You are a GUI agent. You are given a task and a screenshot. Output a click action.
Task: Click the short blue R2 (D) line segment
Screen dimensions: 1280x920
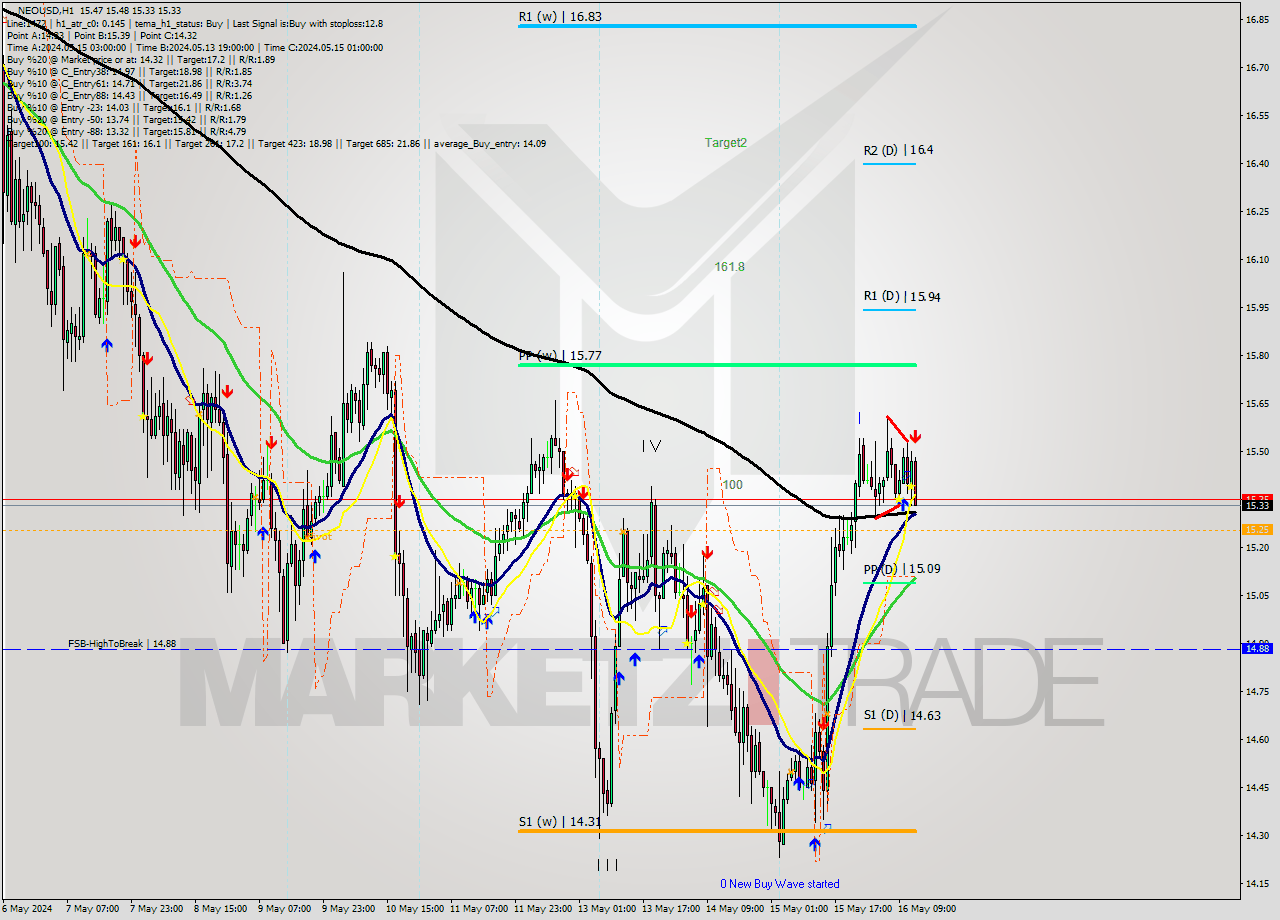pyautogui.click(x=889, y=163)
